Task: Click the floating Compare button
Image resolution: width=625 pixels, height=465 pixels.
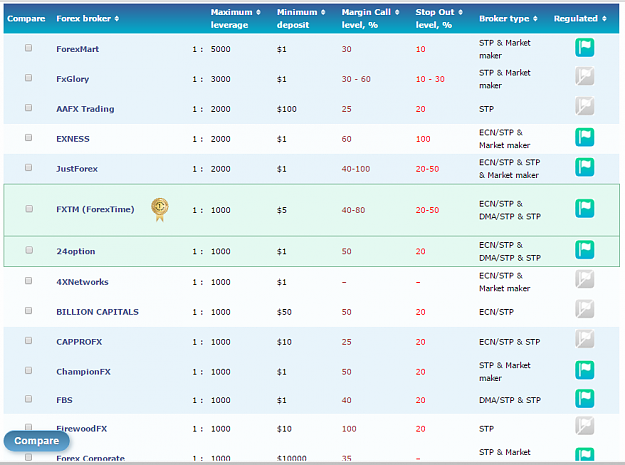Action: pos(37,441)
